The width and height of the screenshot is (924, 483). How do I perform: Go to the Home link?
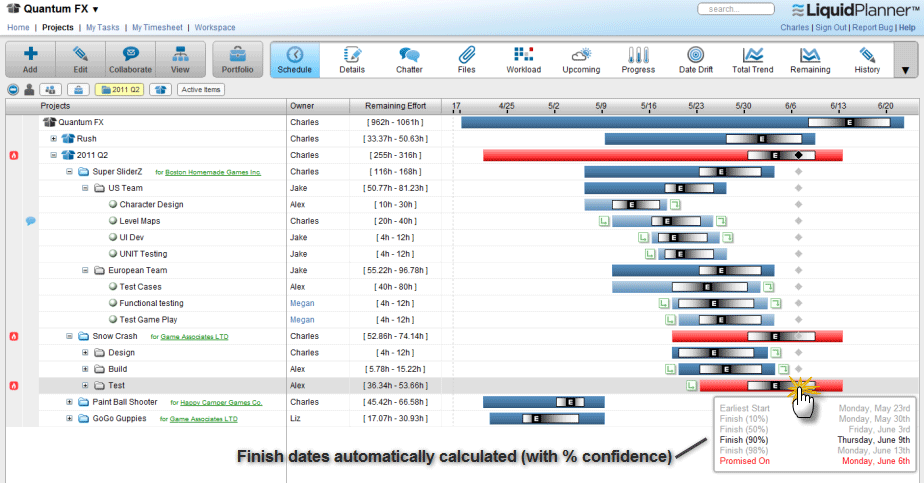coord(18,27)
